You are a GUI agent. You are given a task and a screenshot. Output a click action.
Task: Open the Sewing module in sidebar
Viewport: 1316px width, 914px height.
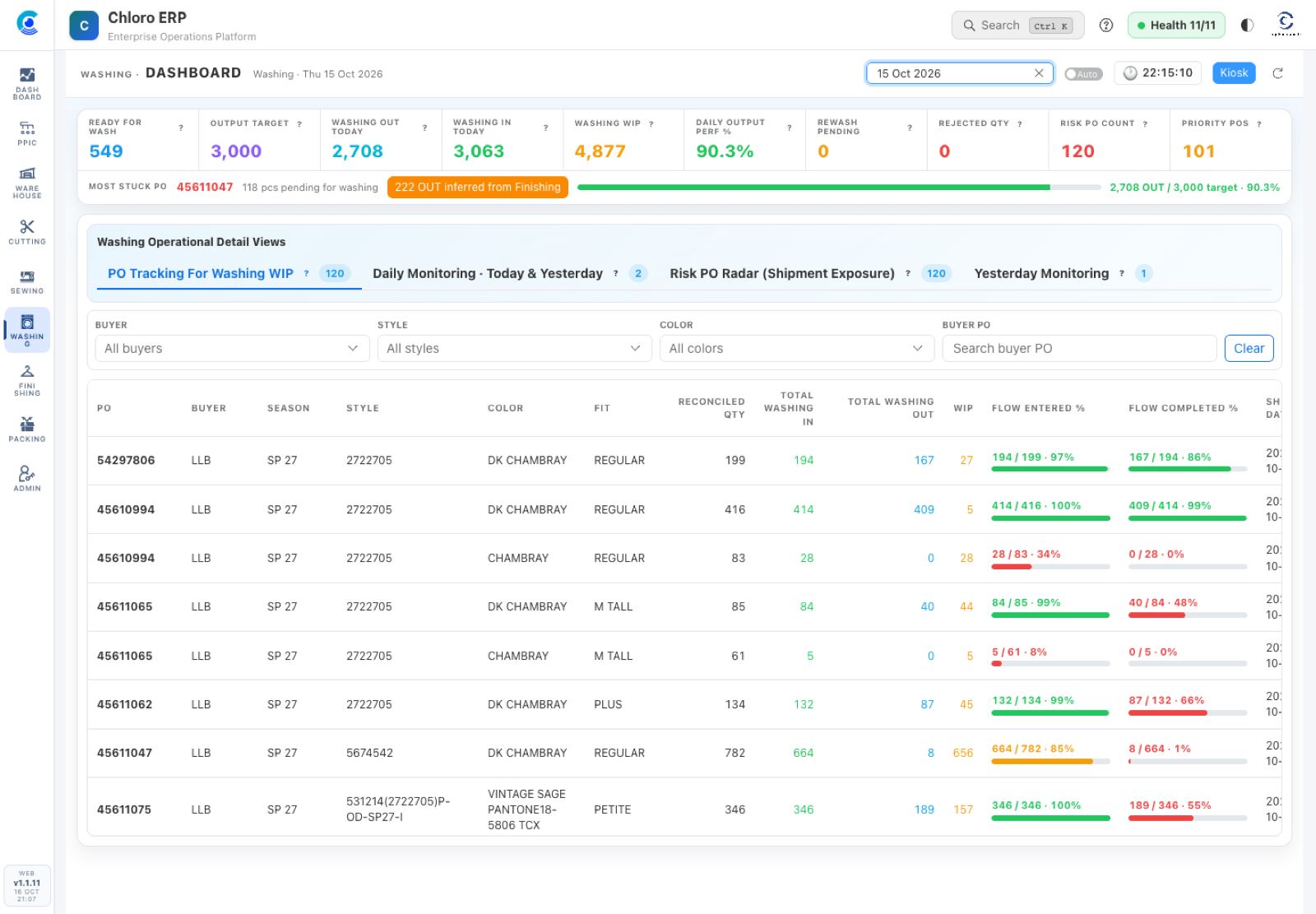tap(27, 281)
